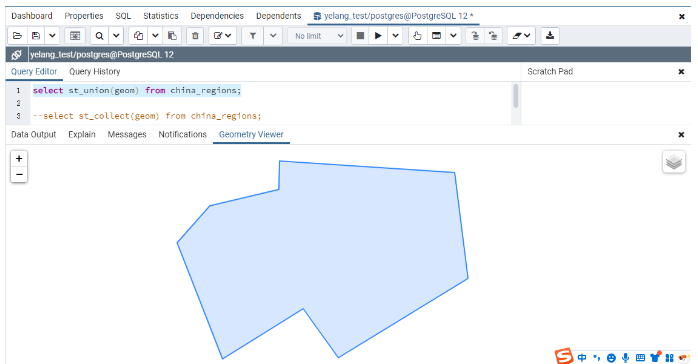Click the Find magnifier icon
Viewport: 698px width, 364px height.
click(x=100, y=36)
